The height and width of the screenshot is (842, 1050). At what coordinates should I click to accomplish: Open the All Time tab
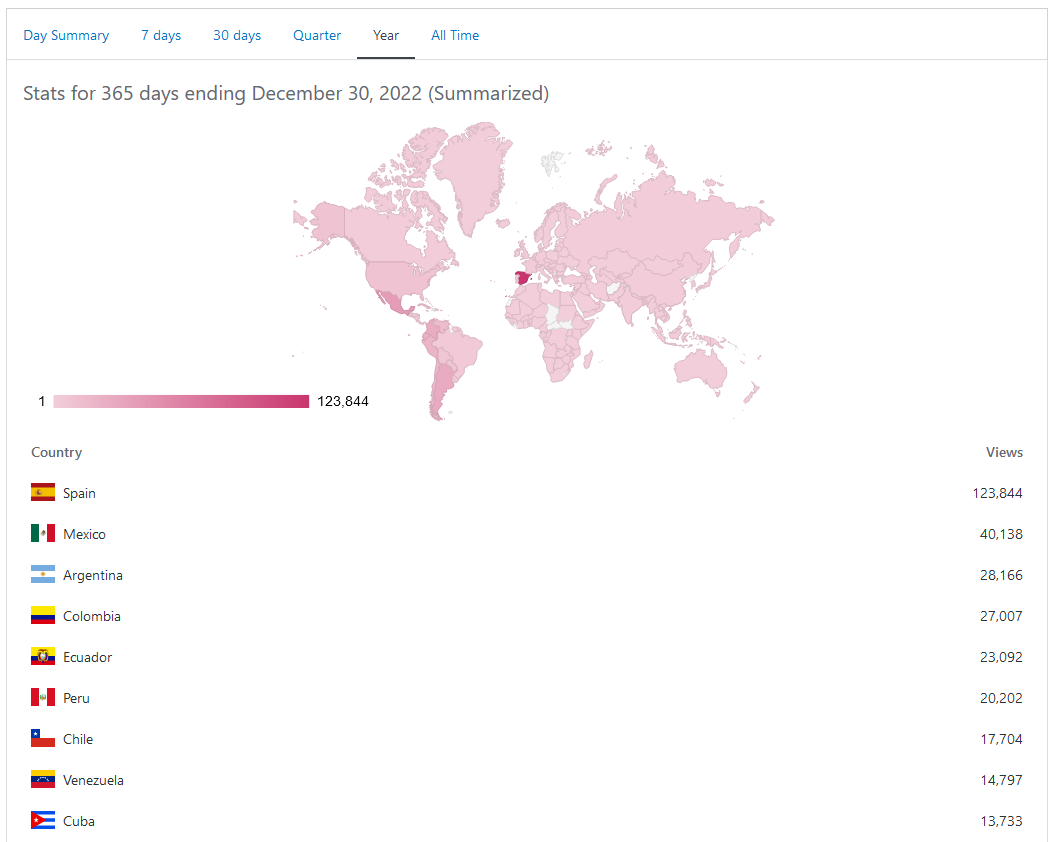point(455,36)
